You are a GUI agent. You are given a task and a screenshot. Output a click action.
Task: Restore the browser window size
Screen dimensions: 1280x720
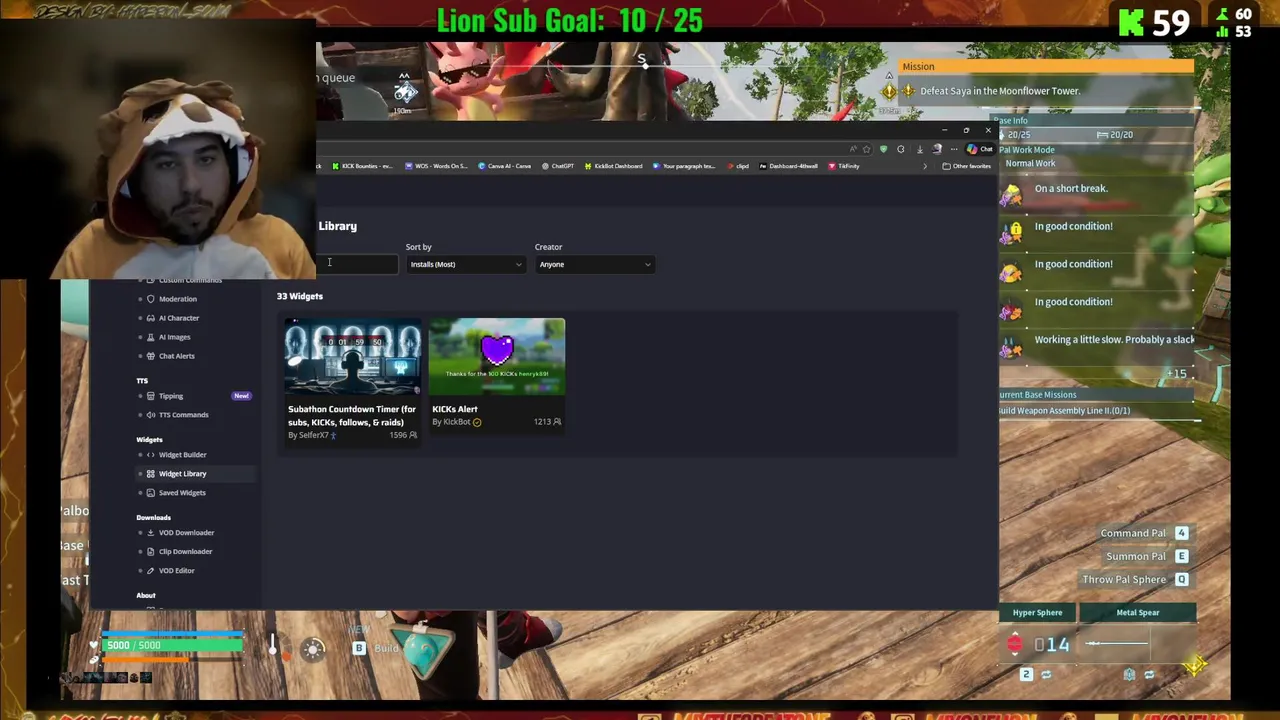966,130
